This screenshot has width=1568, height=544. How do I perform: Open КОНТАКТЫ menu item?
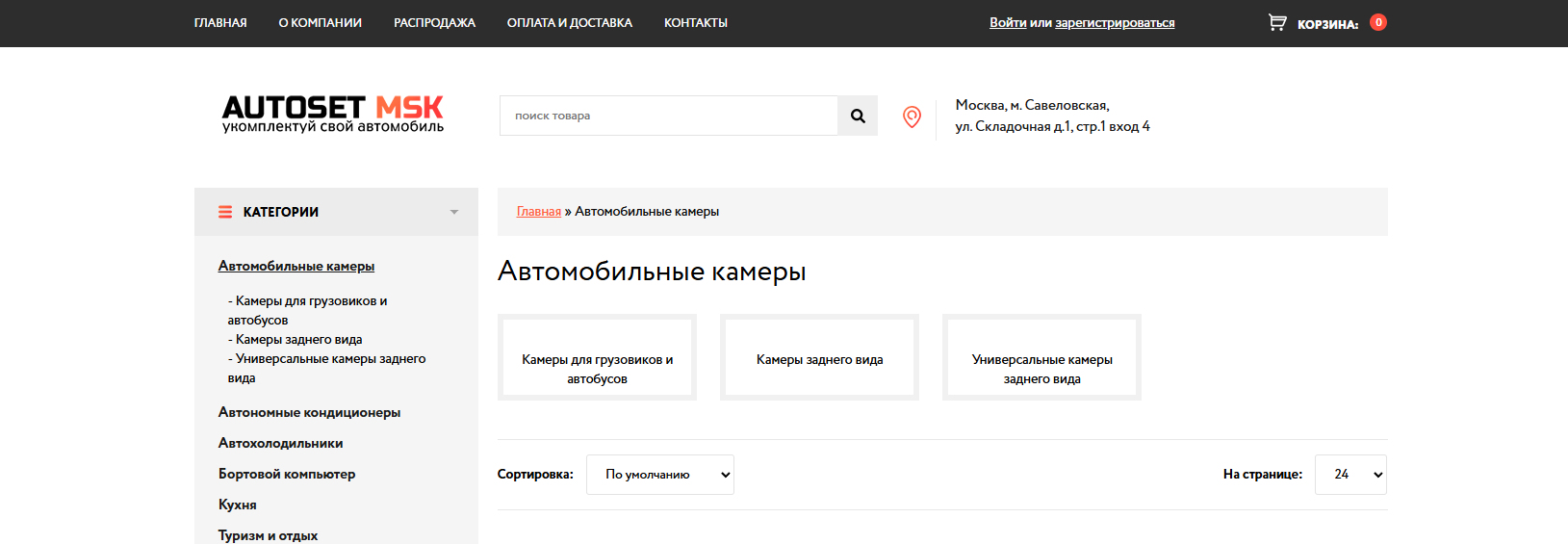[x=696, y=23]
